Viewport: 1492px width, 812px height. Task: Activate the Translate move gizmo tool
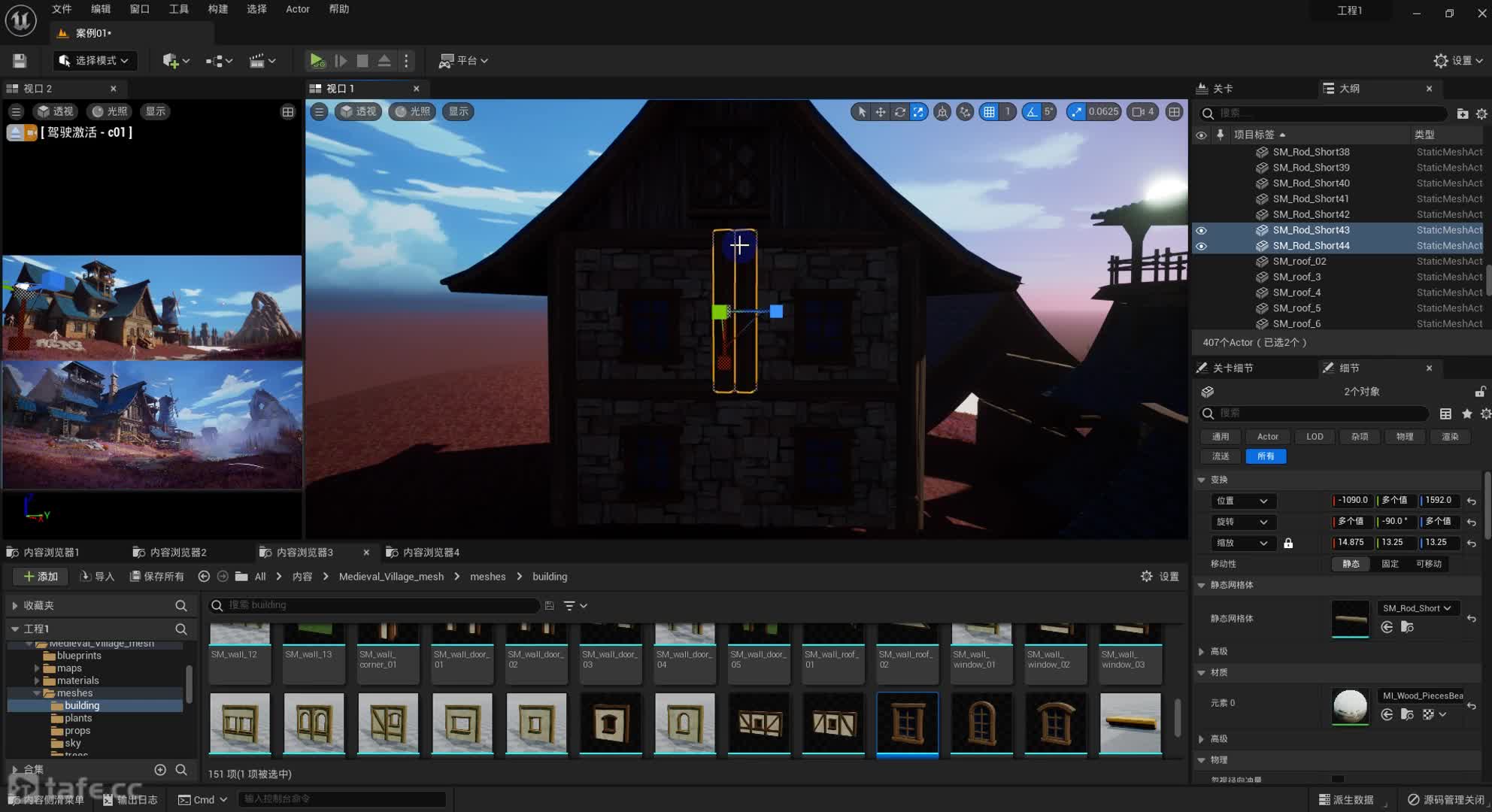click(881, 112)
